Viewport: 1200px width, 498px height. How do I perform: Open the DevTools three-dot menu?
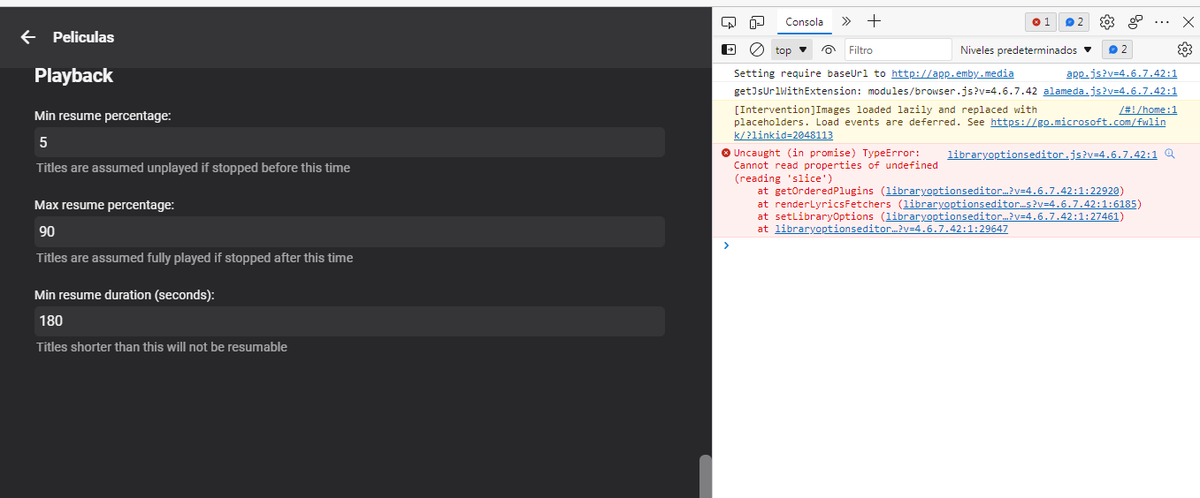[1161, 22]
